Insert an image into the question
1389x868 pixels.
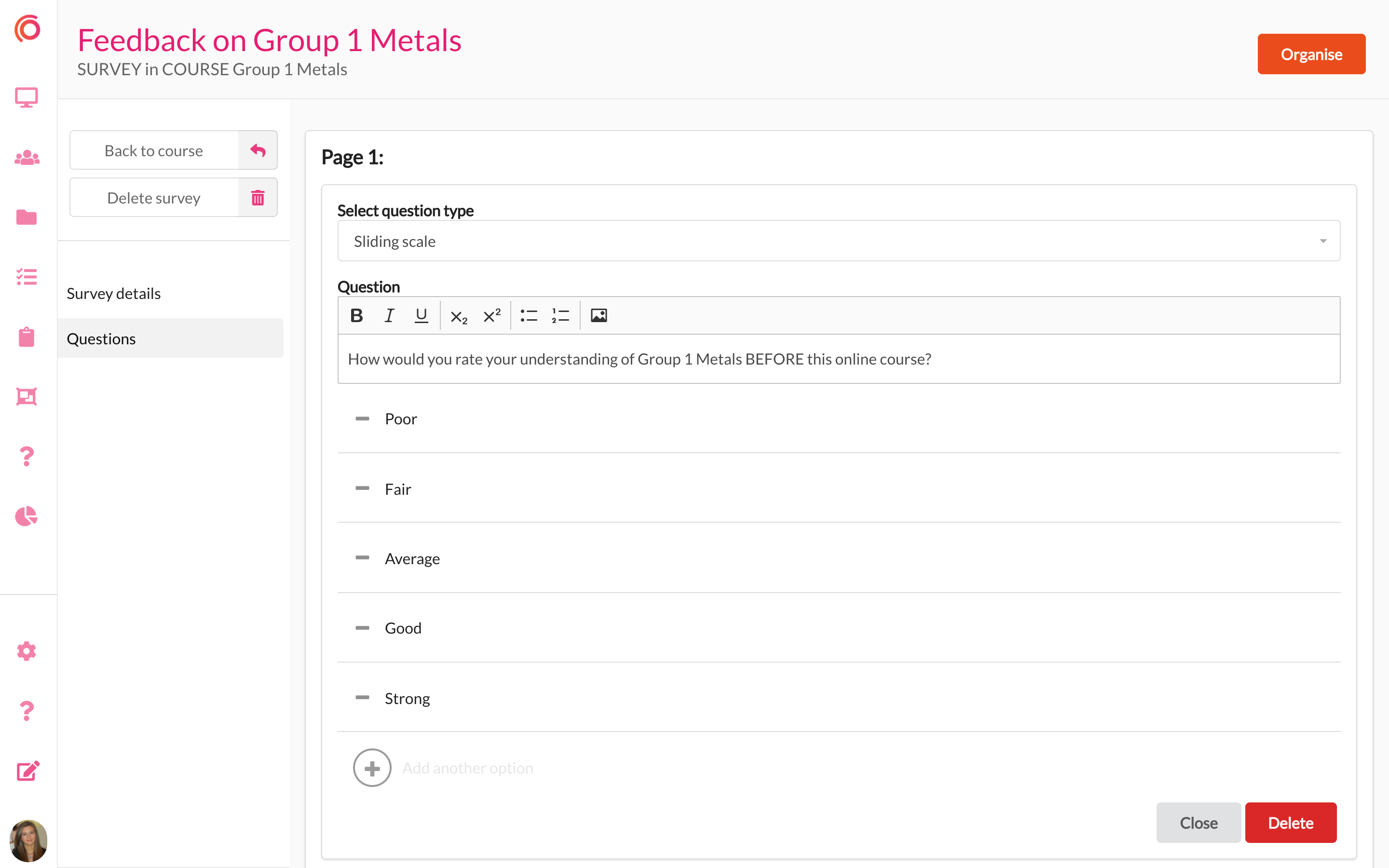(599, 315)
